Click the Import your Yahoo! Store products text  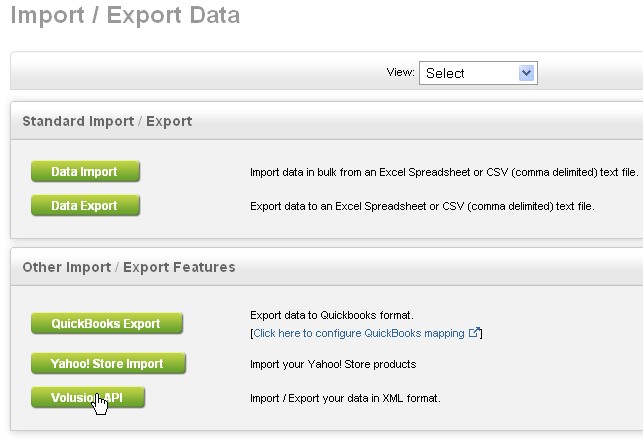click(x=333, y=364)
